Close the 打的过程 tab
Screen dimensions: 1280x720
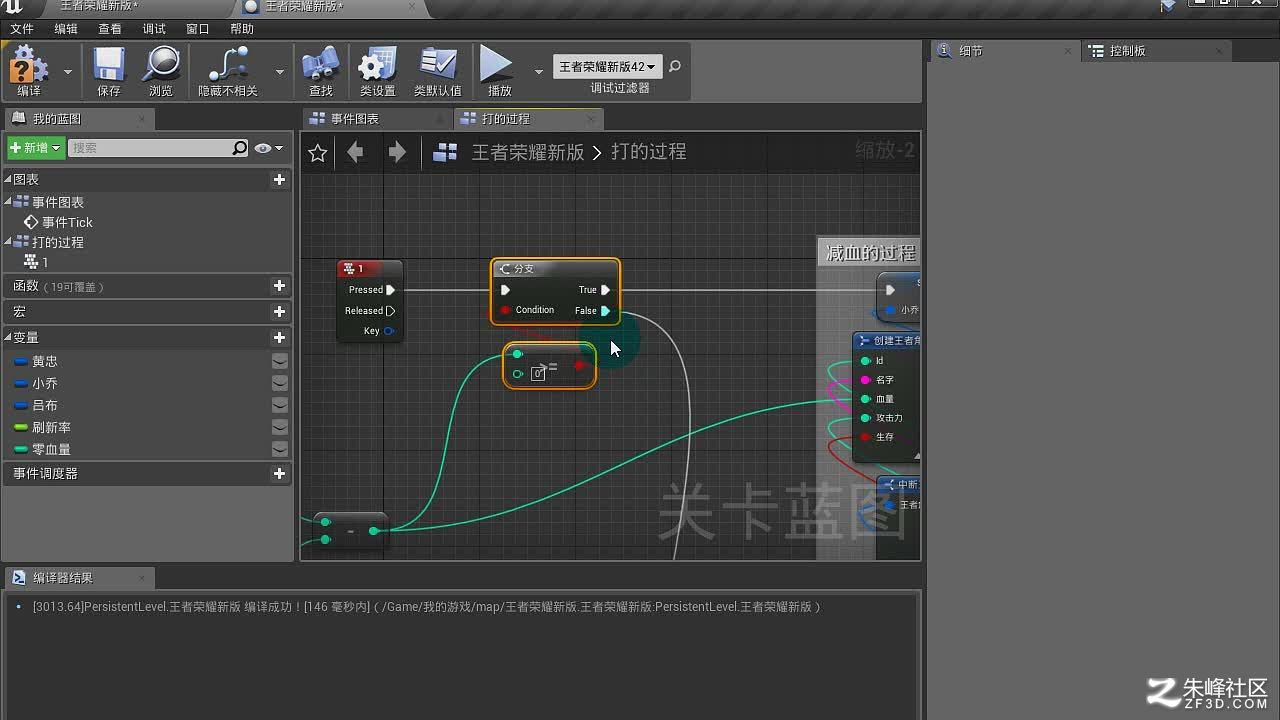[x=591, y=119]
